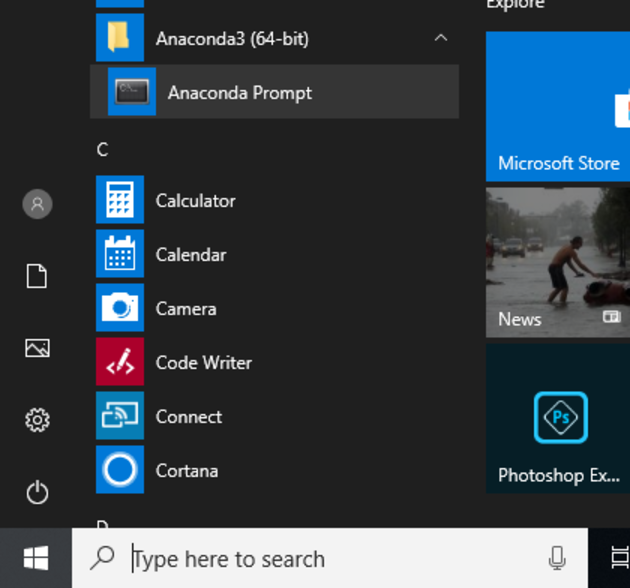Open the Microsoft Store tile
Screen dimensions: 630x588
(558, 107)
